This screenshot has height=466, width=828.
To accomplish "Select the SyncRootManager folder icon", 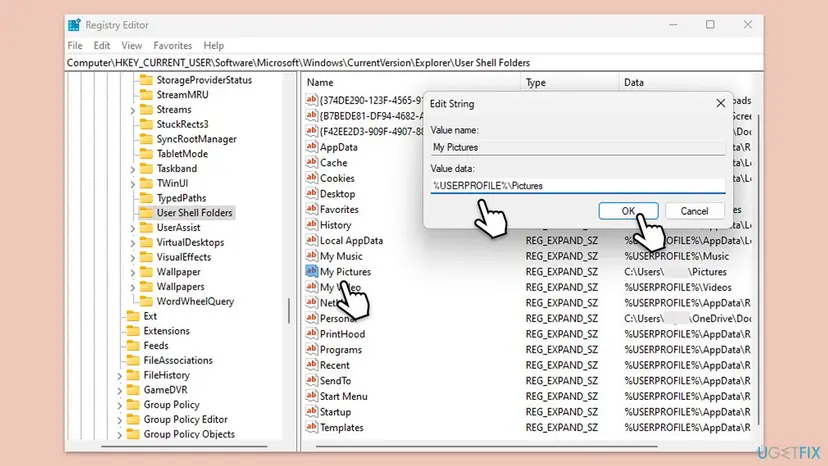I will (x=146, y=139).
